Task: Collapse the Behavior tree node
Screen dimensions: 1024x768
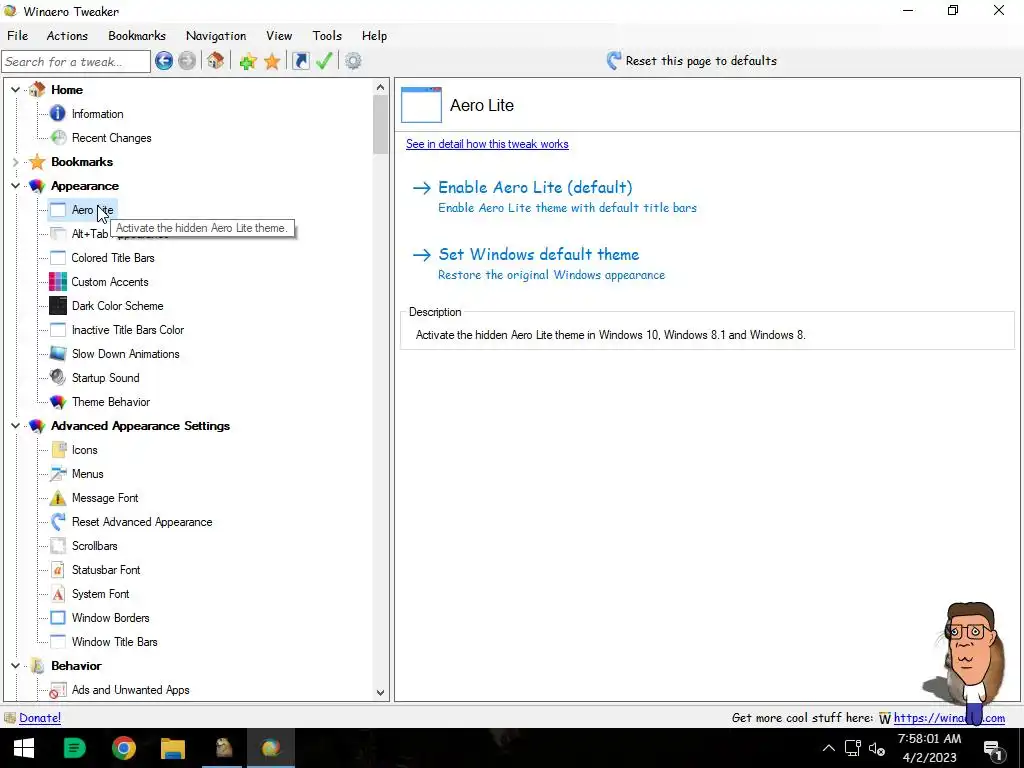Action: pyautogui.click(x=15, y=666)
